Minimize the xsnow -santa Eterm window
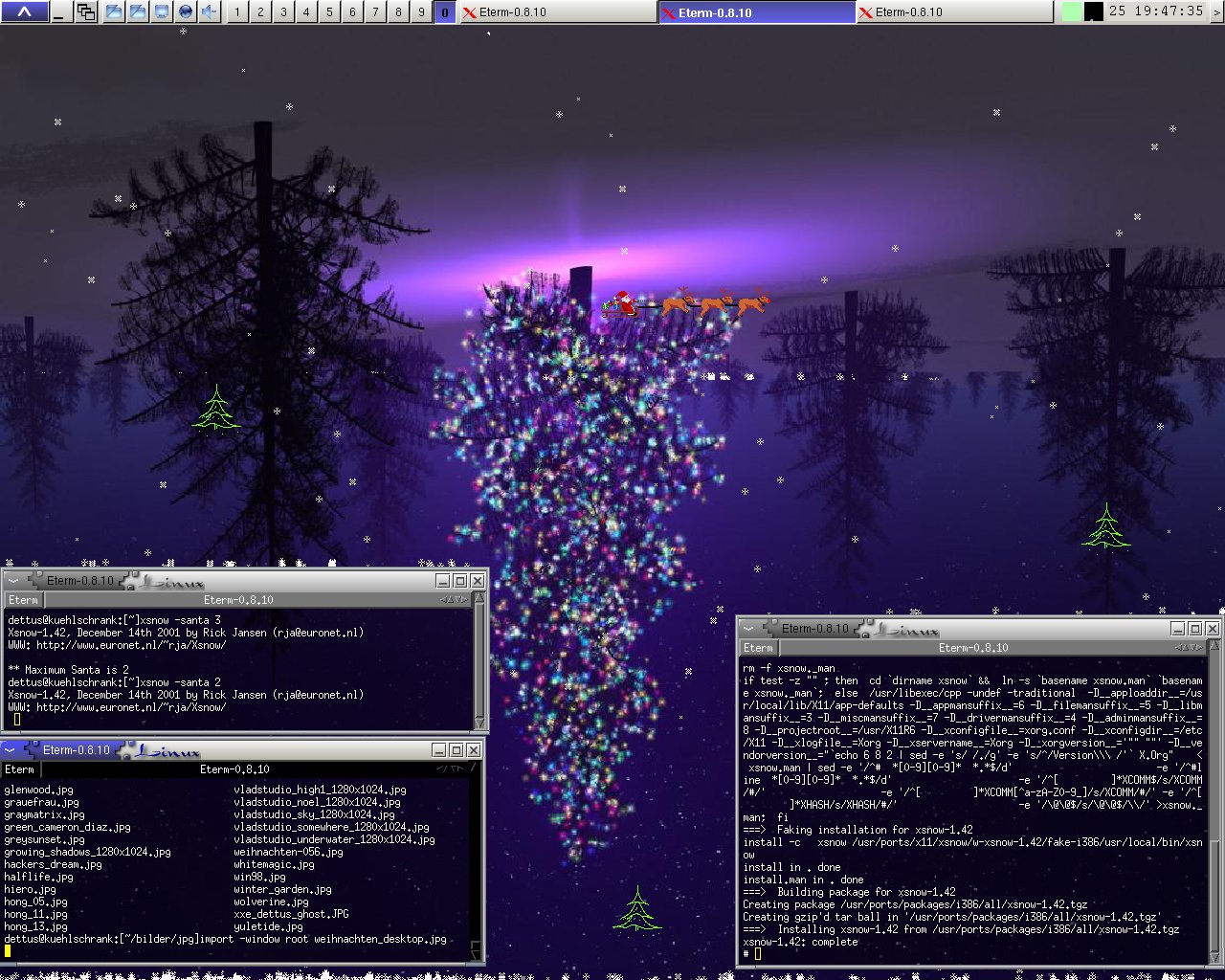 click(x=442, y=581)
